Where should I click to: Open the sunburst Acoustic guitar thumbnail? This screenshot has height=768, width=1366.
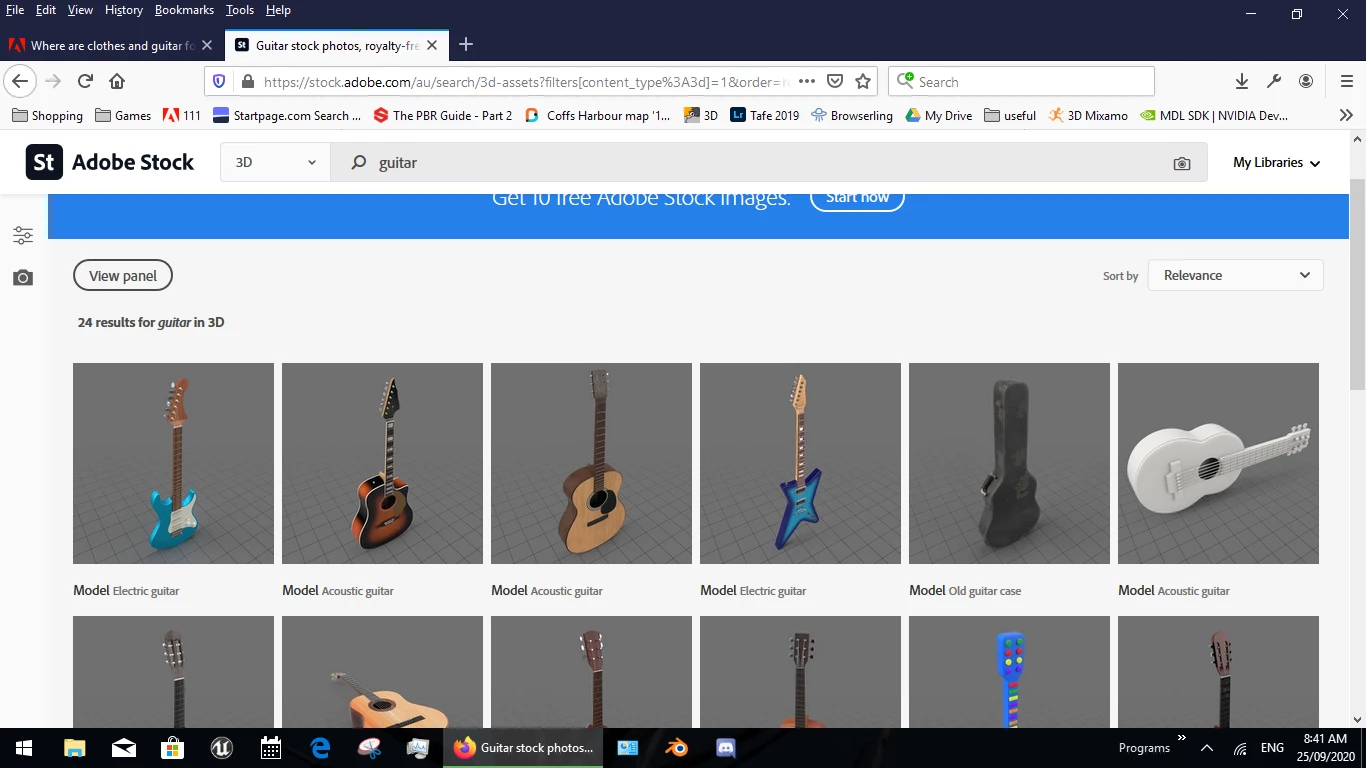click(x=382, y=463)
